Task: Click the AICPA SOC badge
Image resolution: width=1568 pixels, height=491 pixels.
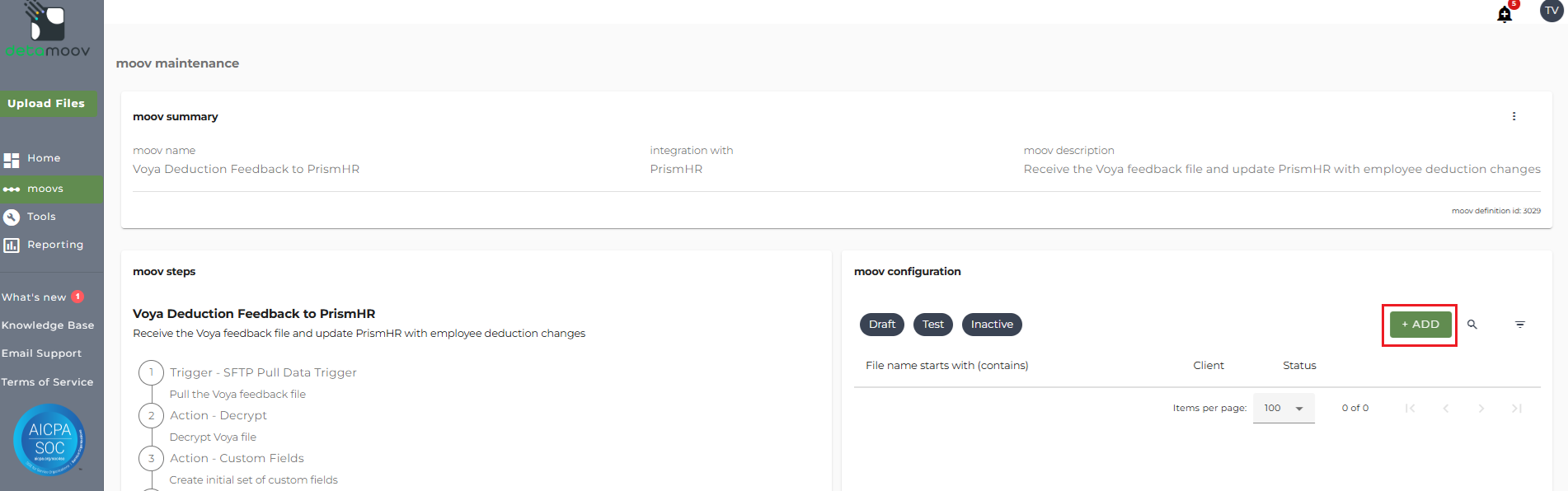Action: (49, 440)
